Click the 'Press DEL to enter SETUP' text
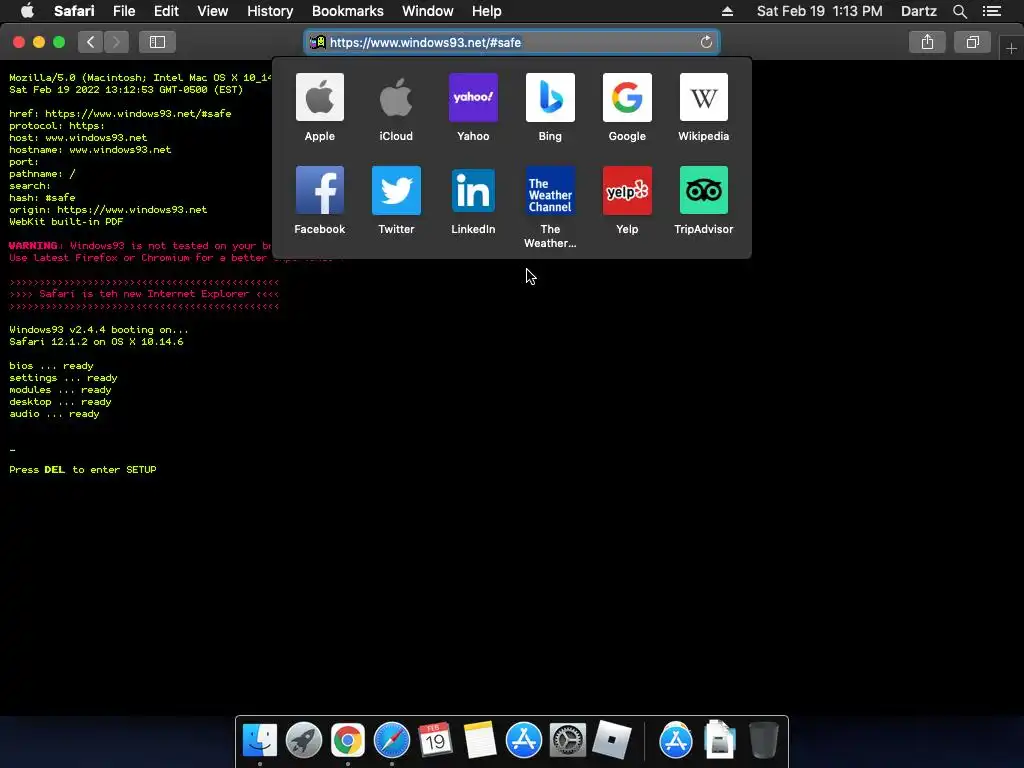 (82, 470)
